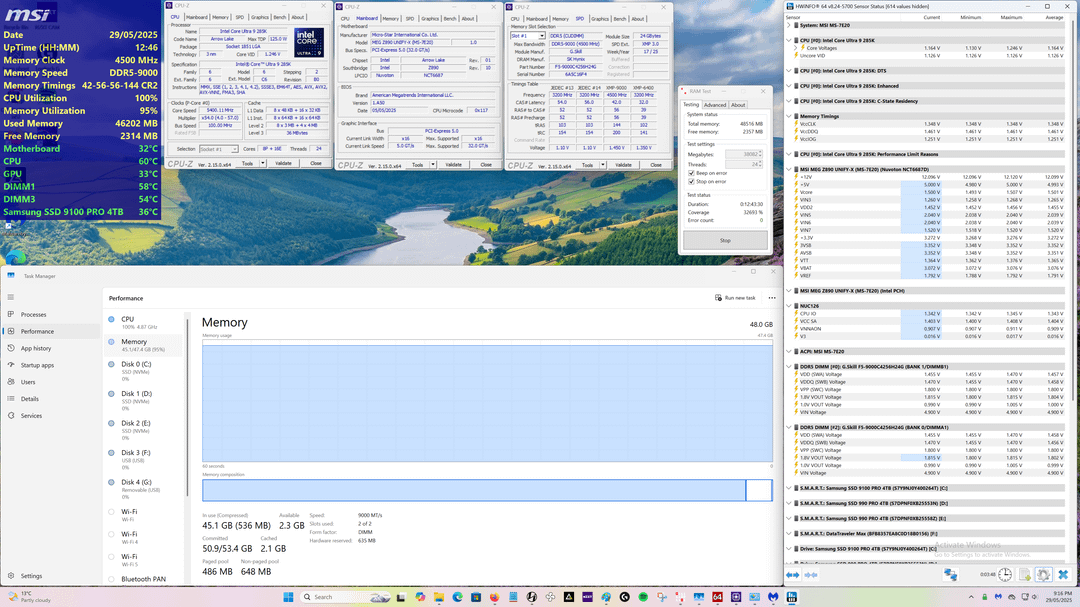Image resolution: width=1080 pixels, height=607 pixels.
Task: Click HWiNFO log to file icon
Action: 1024,575
